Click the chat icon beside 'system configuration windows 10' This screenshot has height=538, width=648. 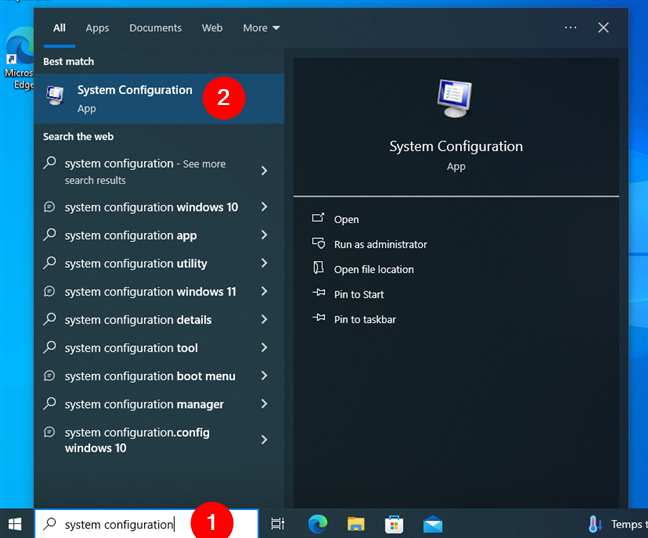point(49,207)
